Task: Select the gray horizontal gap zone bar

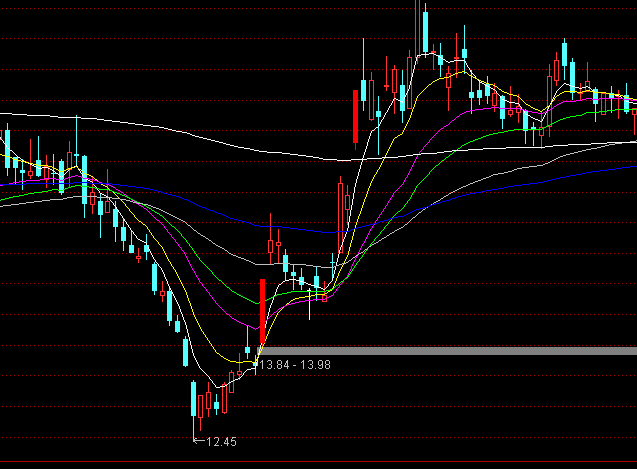Action: click(450, 350)
